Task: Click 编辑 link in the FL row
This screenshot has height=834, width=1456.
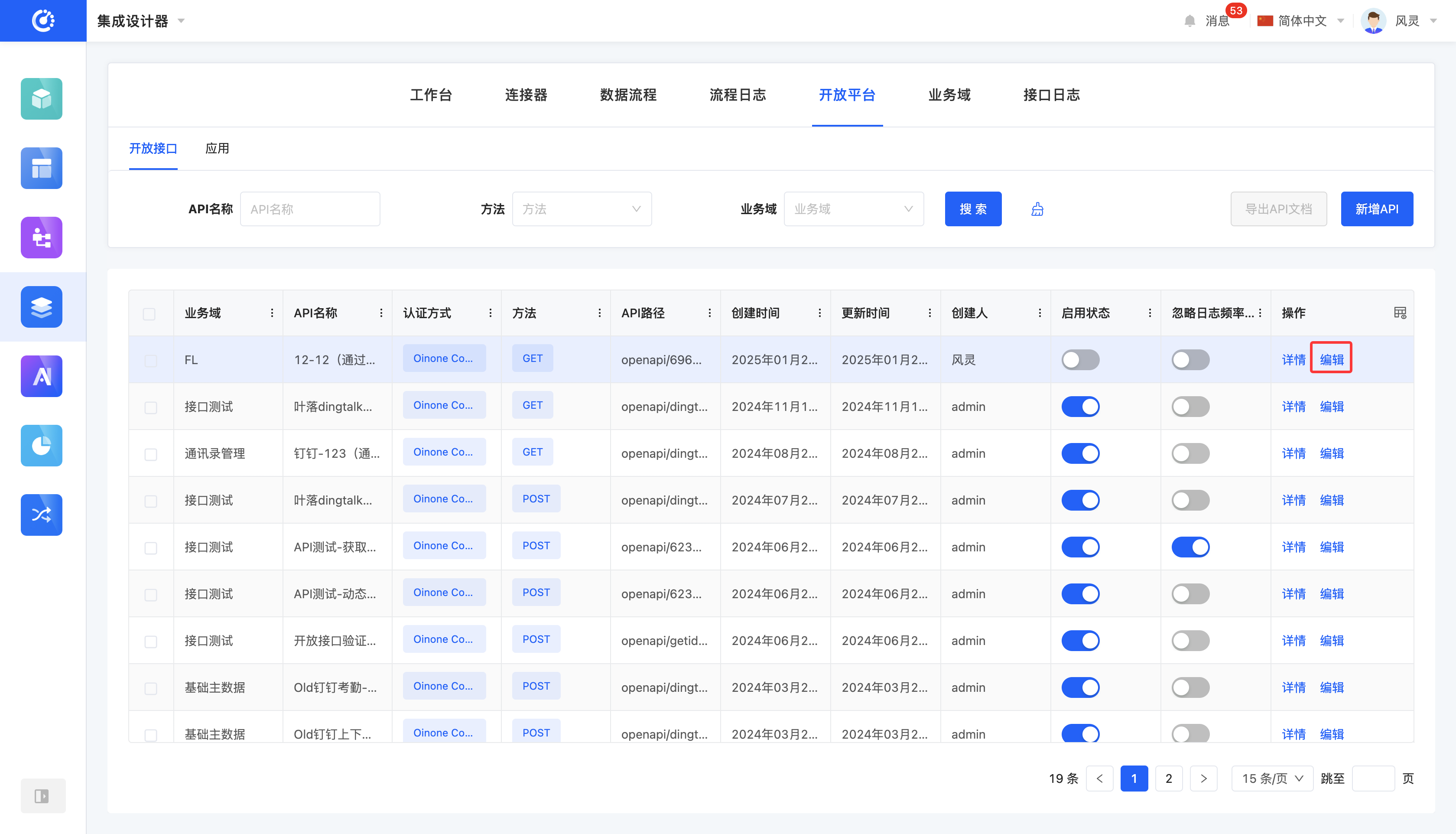Action: pos(1331,360)
